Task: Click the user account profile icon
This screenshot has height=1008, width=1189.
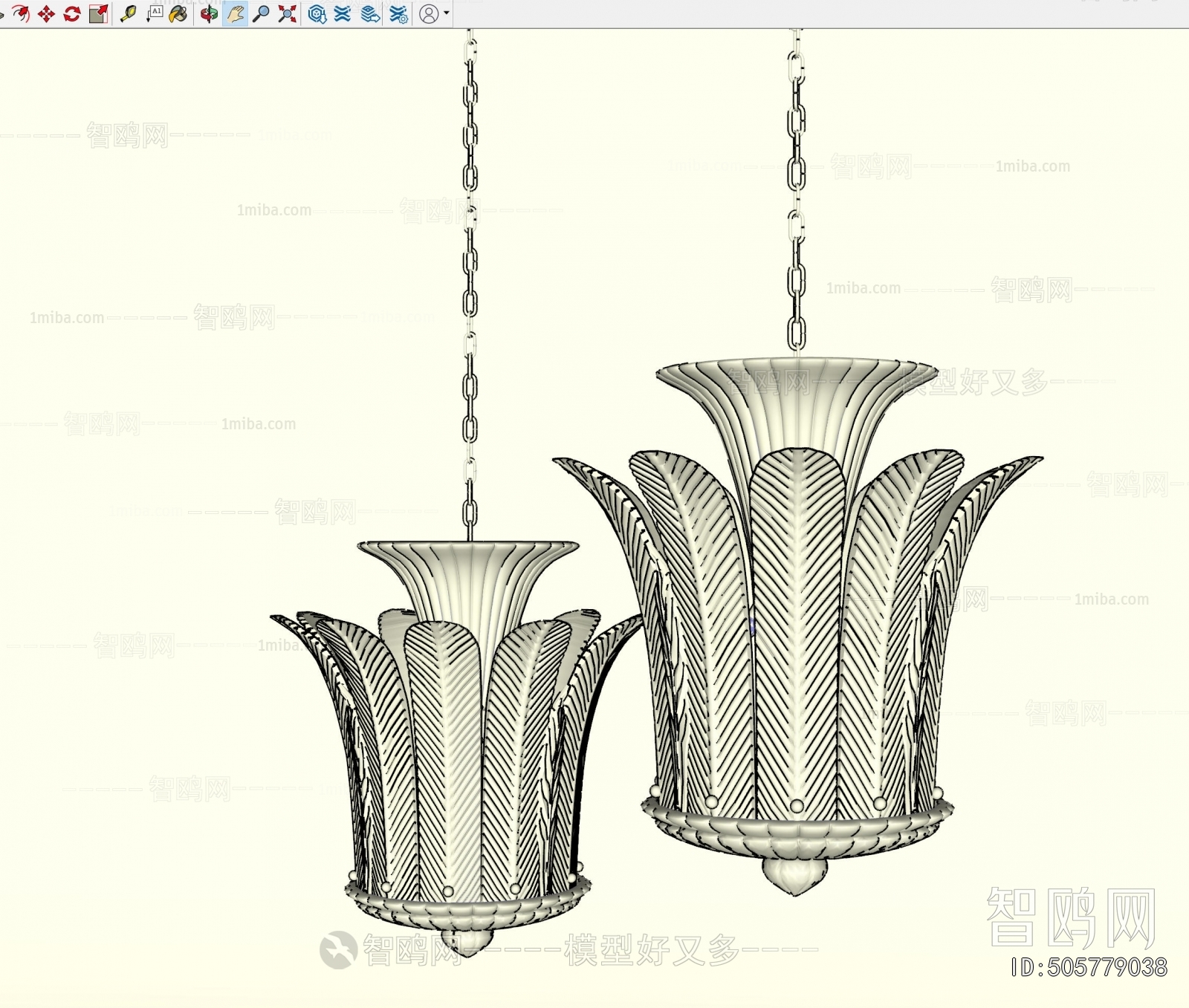Action: click(x=429, y=13)
